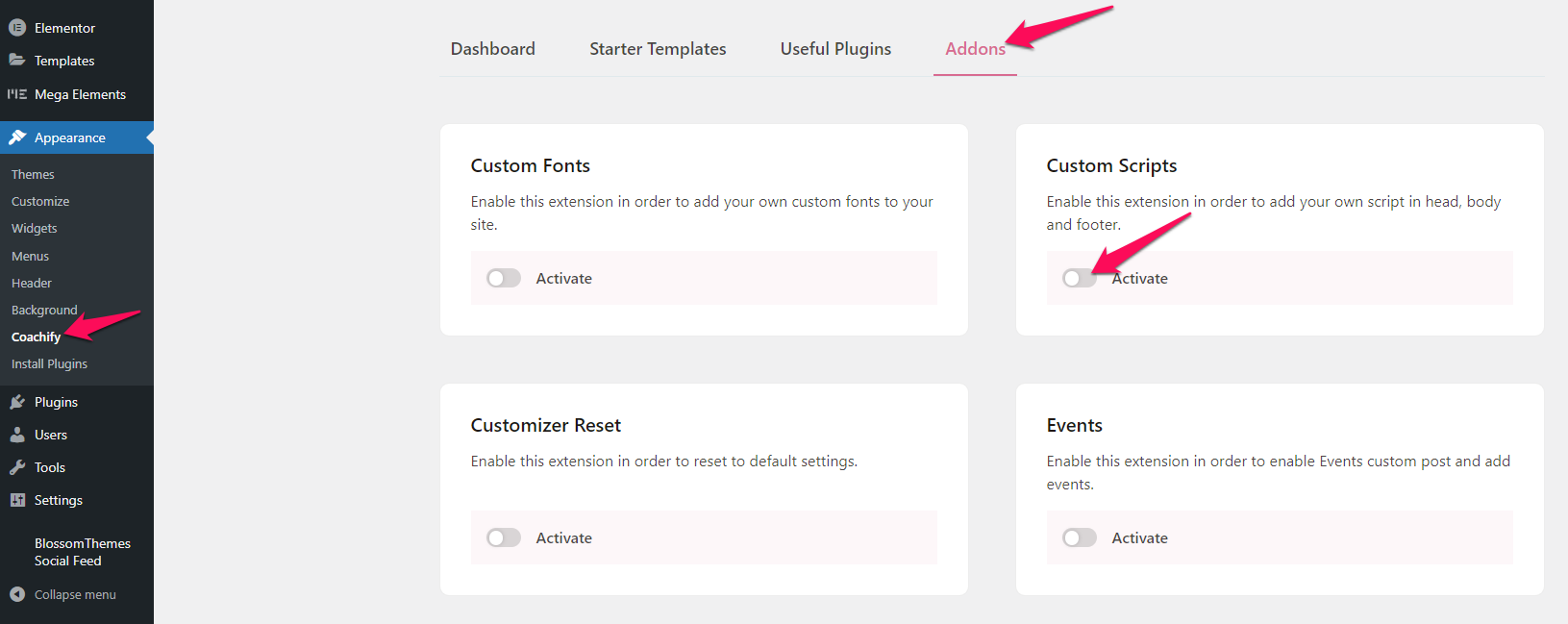Open the Themes submenu link
Screen dimensions: 1568x624
(x=33, y=174)
